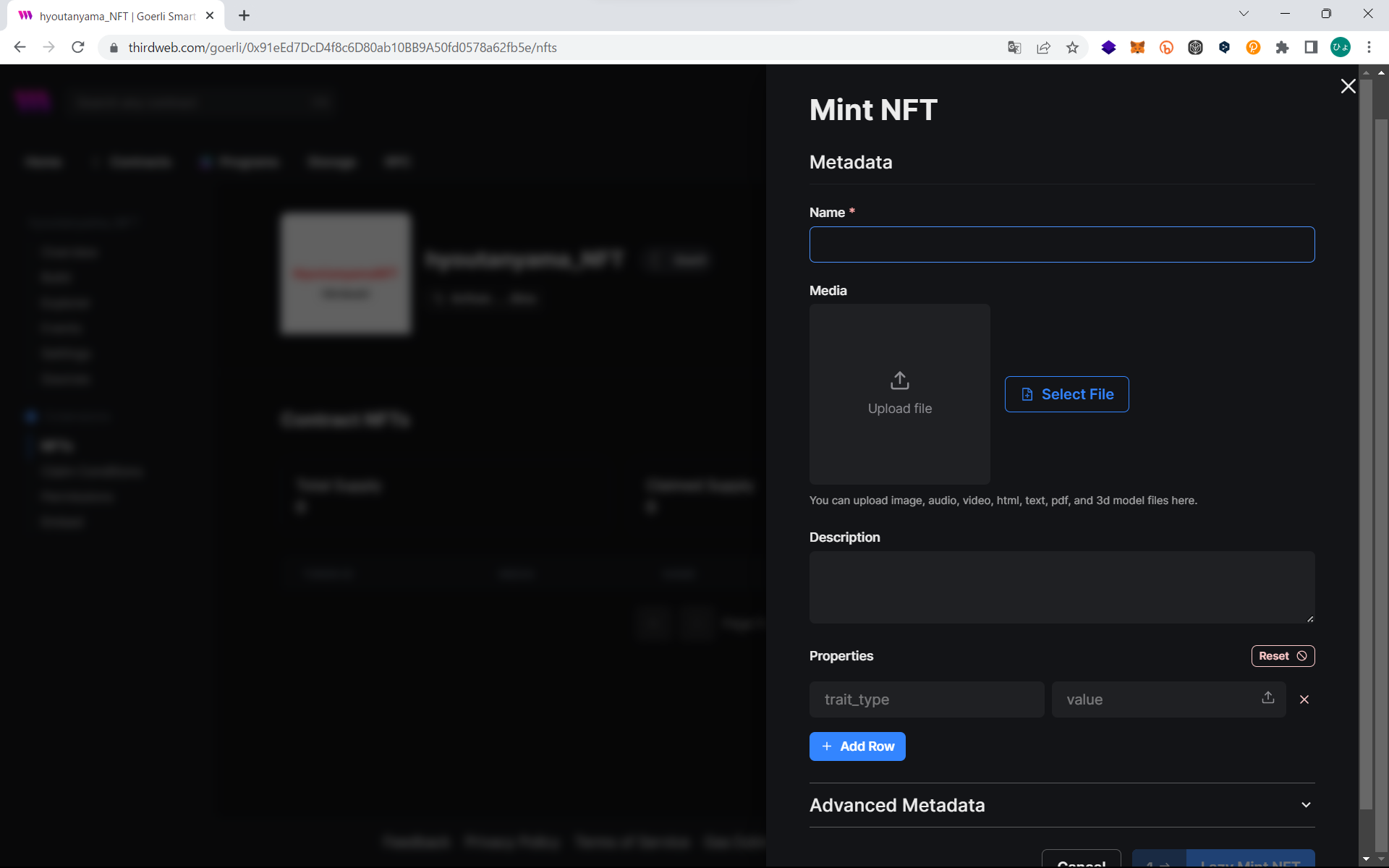Reset the Properties section

pyautogui.click(x=1282, y=656)
